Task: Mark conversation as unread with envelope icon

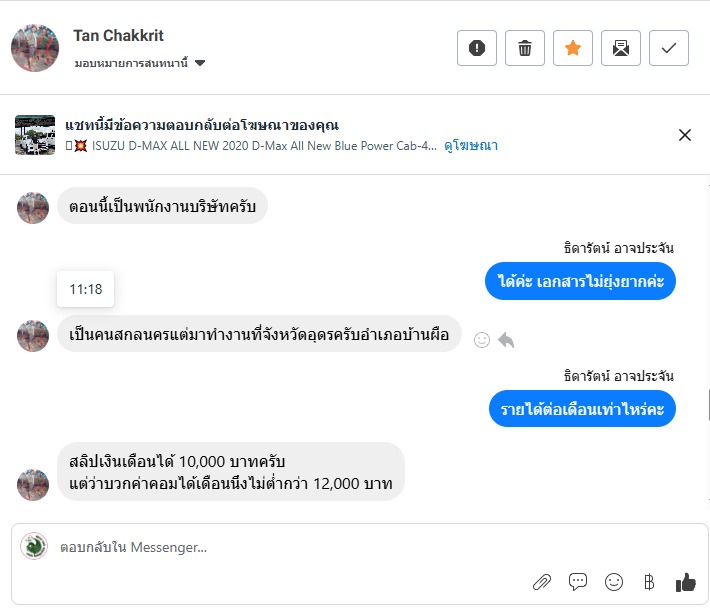Action: pos(621,48)
